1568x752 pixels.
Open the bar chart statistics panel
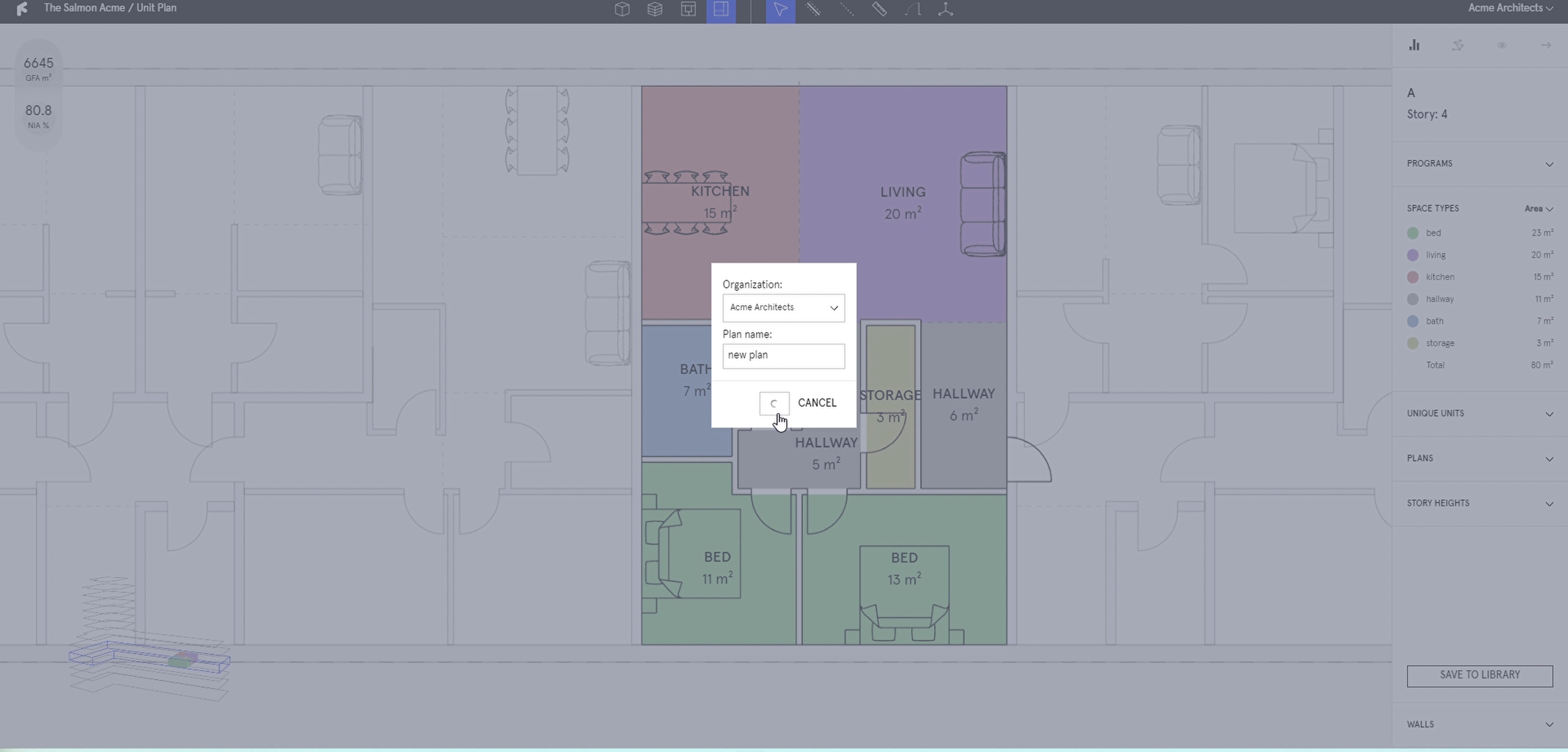click(1414, 45)
